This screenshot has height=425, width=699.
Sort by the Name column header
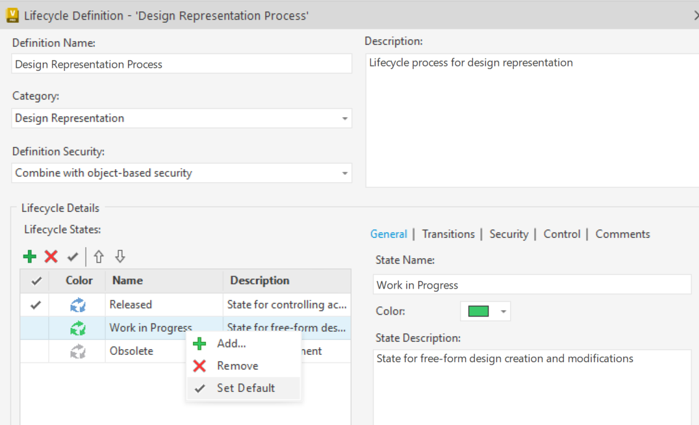coord(164,281)
